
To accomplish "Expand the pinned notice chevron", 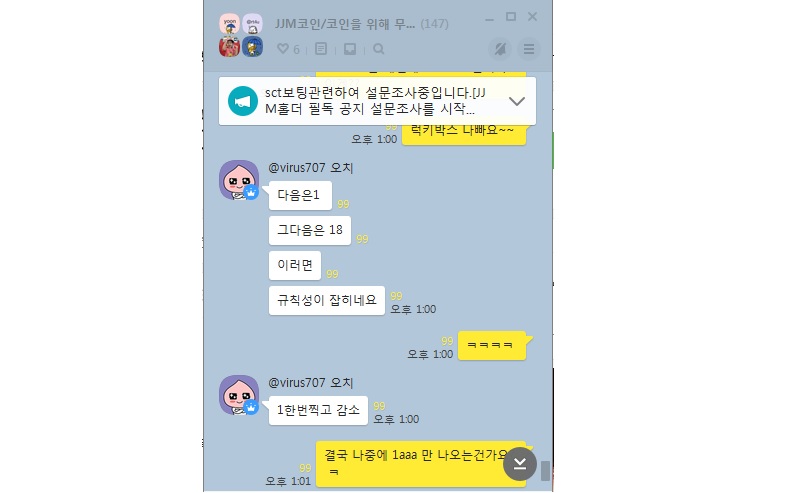I will [517, 101].
